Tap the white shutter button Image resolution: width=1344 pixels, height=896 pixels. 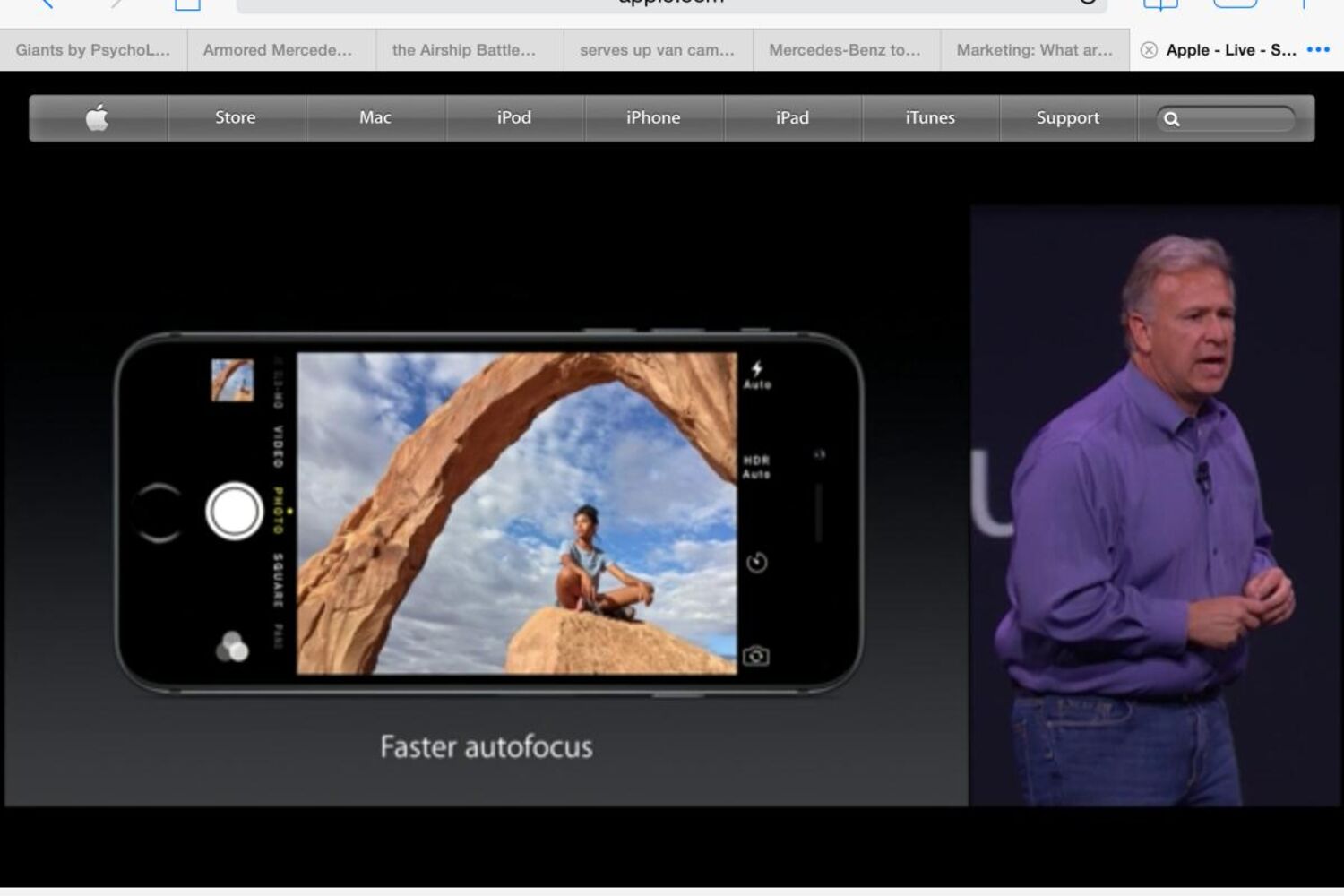click(234, 512)
